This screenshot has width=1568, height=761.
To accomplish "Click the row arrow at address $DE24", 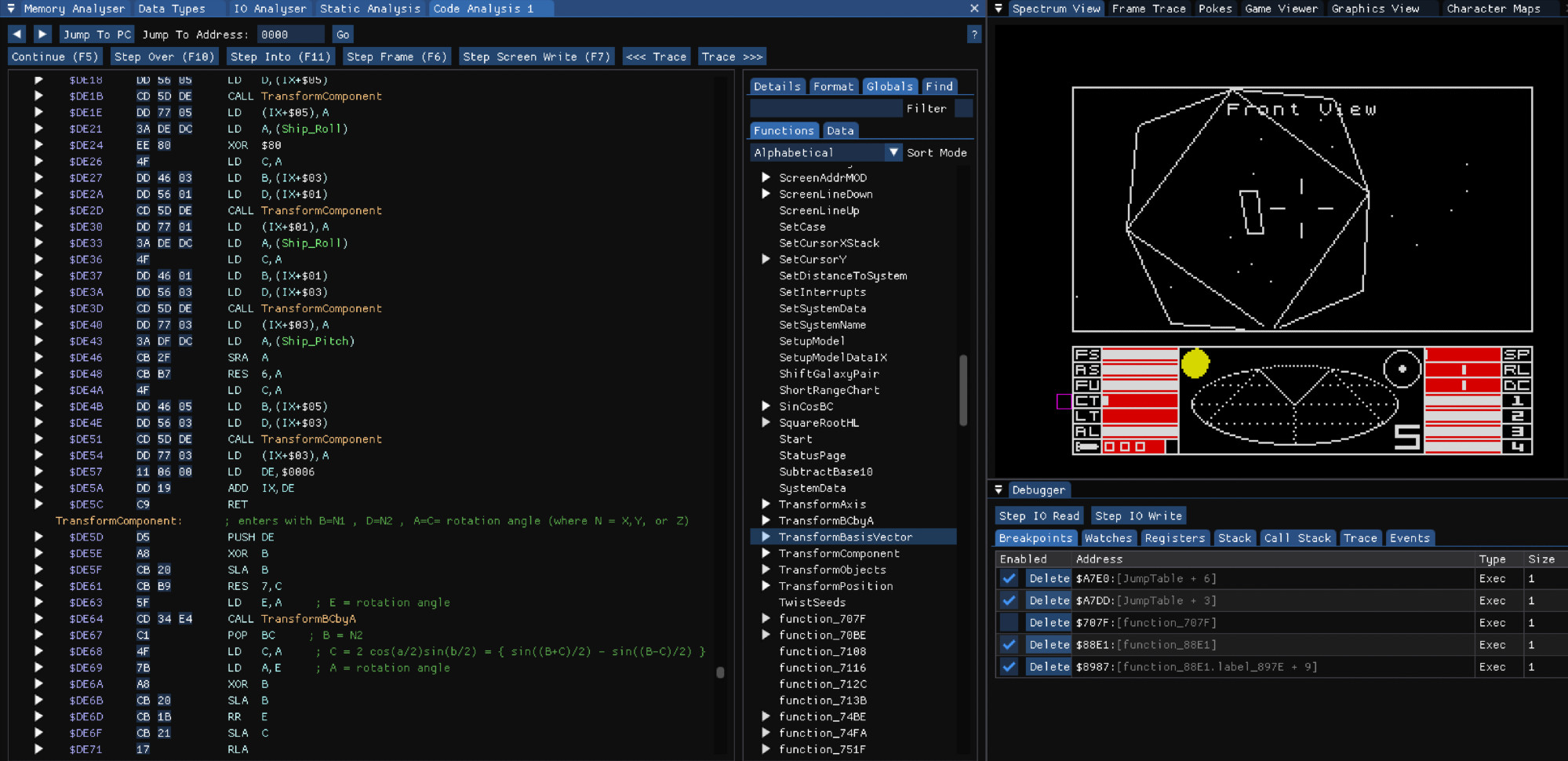I will tap(38, 145).
